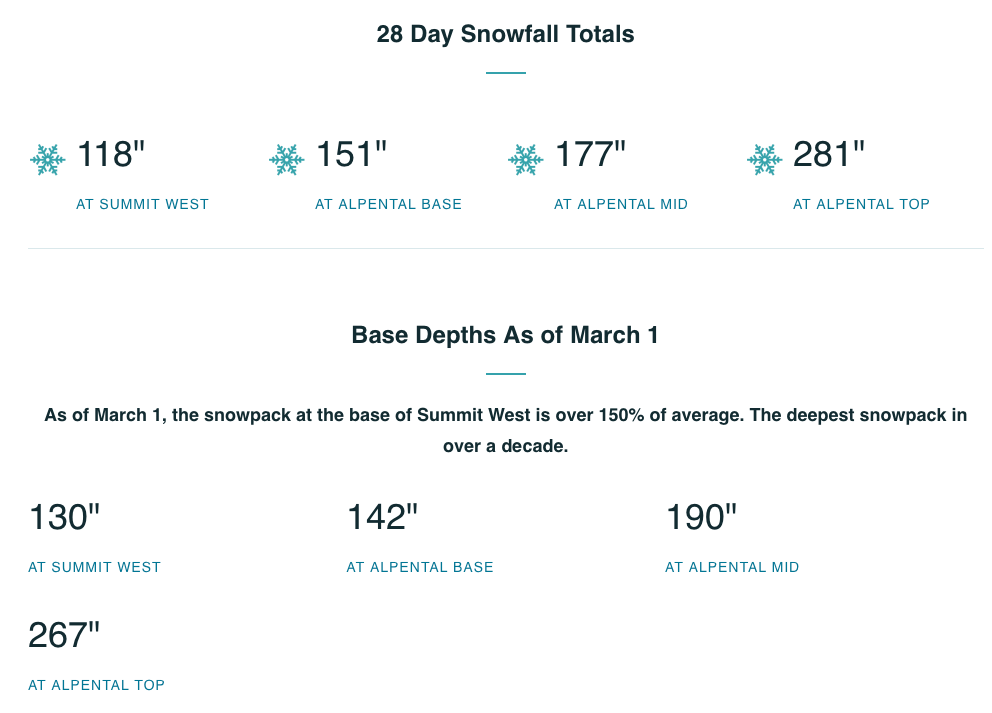
Task: Click AT SUMMIT WEST under snowfall totals
Action: [x=142, y=204]
